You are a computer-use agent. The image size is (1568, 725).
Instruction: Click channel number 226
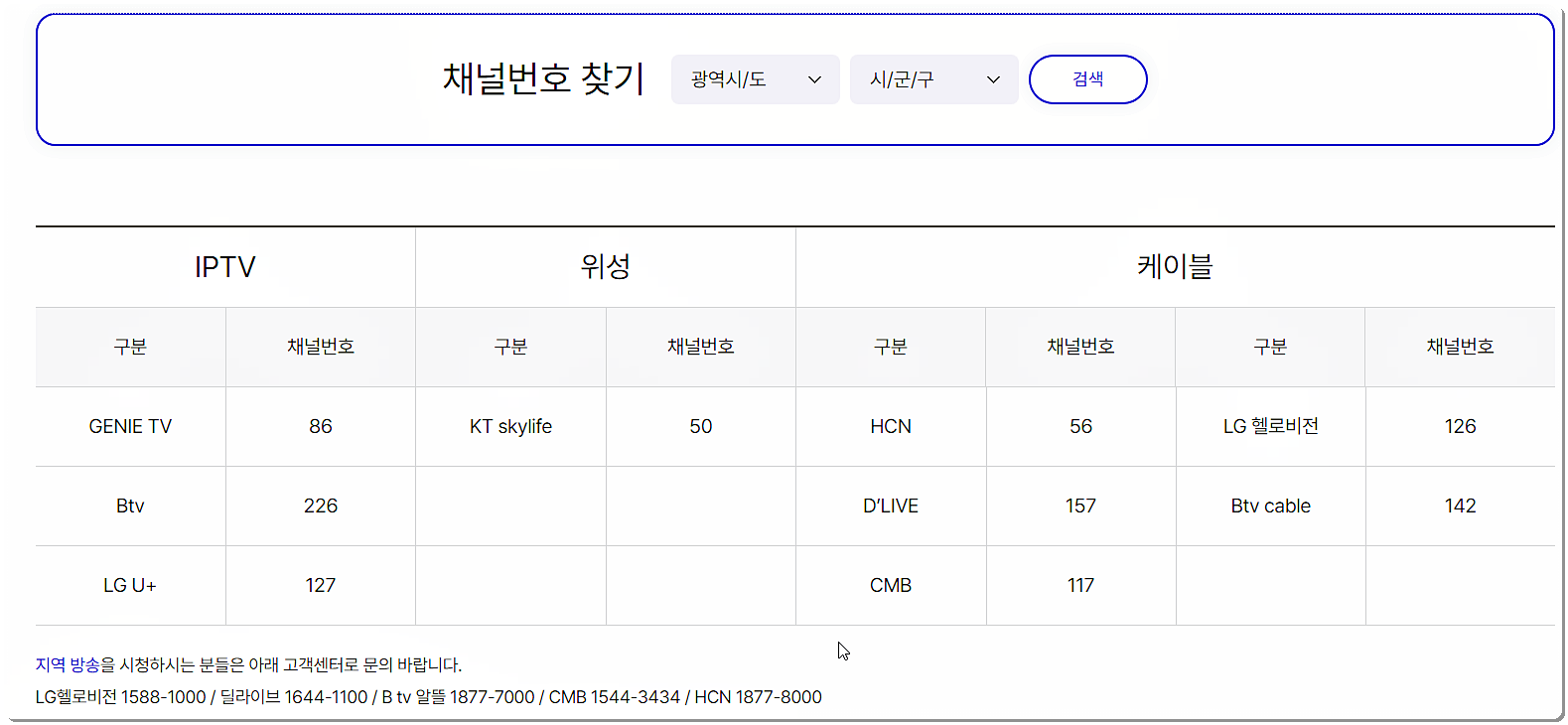(x=321, y=506)
